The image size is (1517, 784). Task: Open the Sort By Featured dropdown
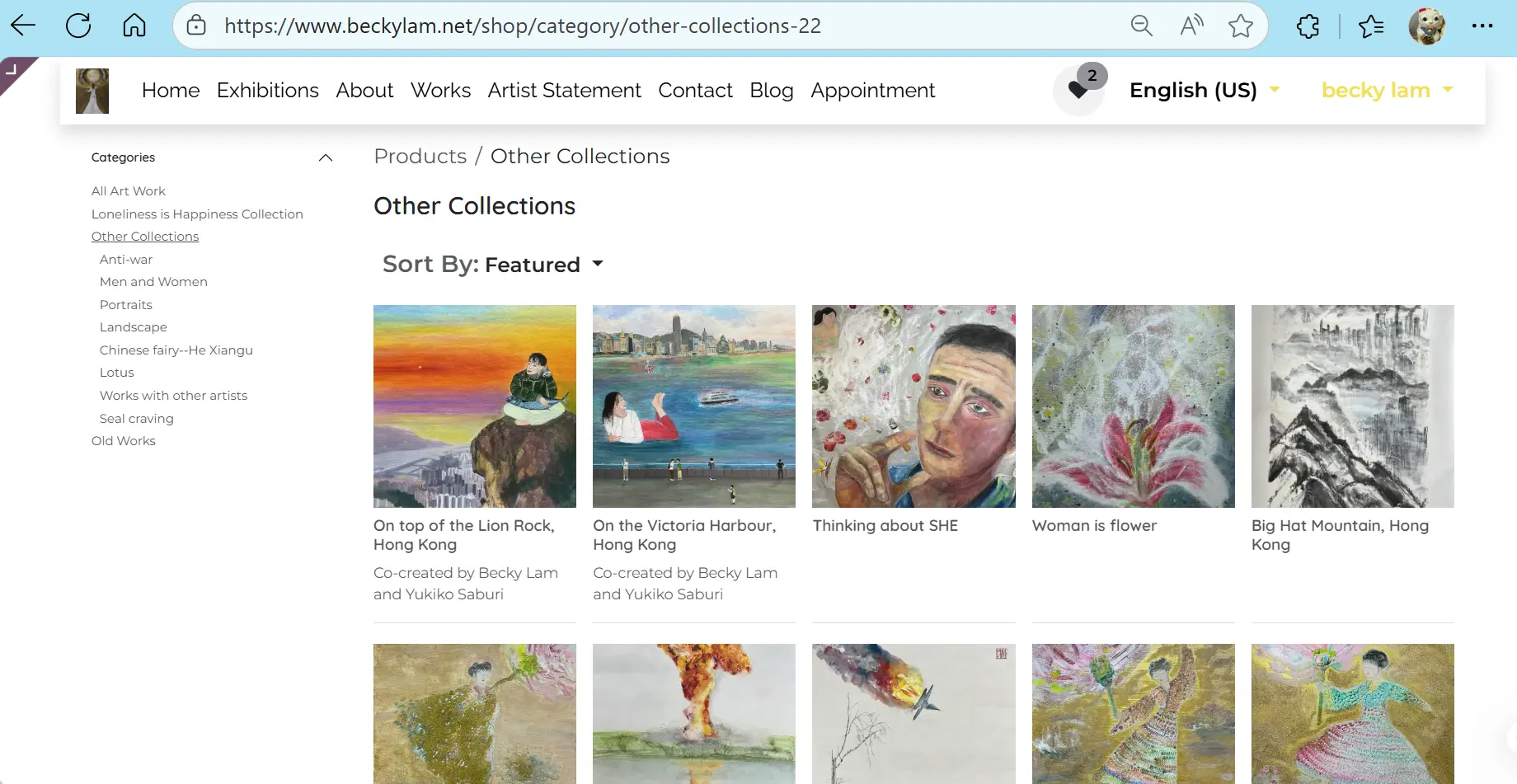[493, 265]
